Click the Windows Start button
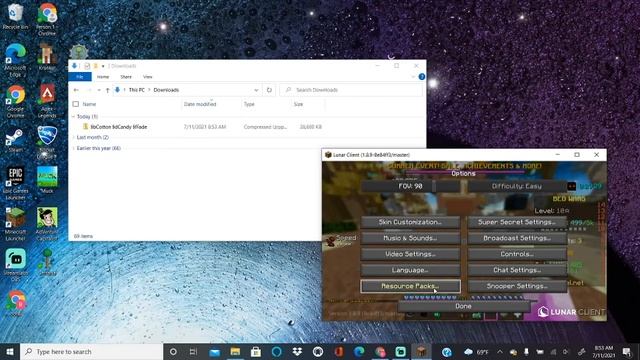Viewport: 640px width, 360px height. [10, 351]
